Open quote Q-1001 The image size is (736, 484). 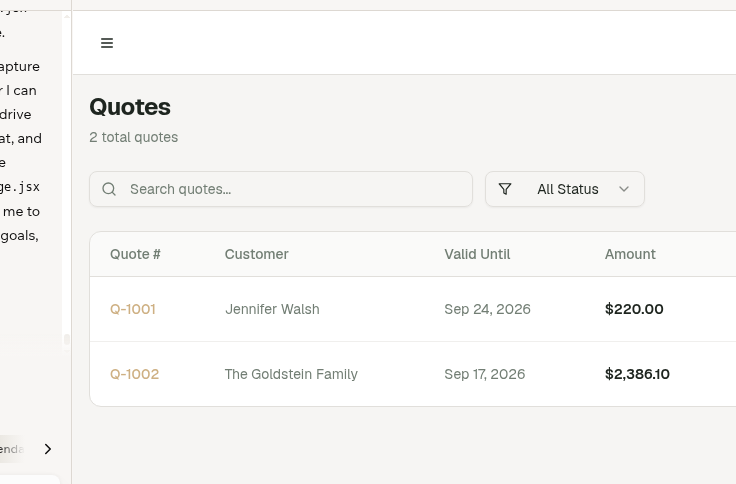point(133,309)
